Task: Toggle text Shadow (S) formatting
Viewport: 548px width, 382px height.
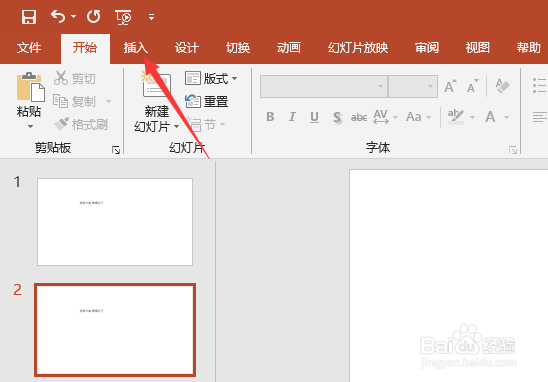Action: 337,117
